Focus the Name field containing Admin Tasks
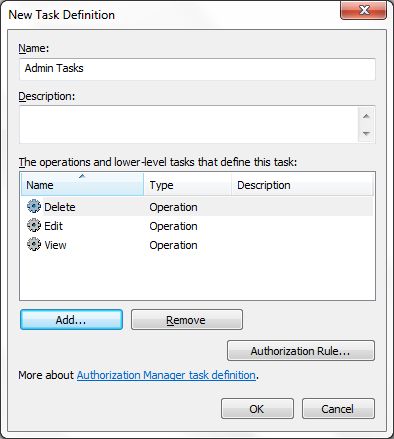 (x=197, y=69)
